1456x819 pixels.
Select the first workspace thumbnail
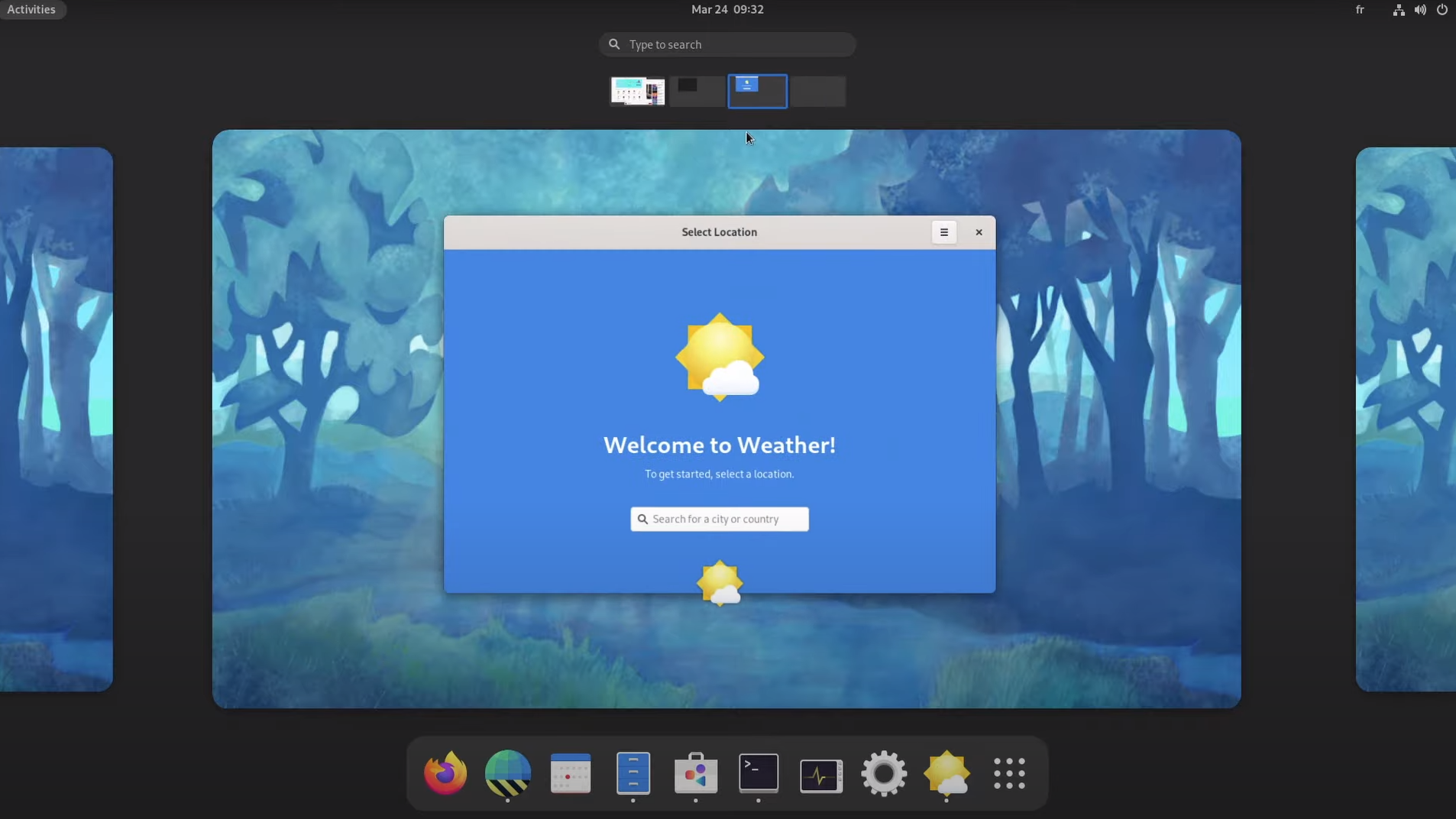pos(638,90)
